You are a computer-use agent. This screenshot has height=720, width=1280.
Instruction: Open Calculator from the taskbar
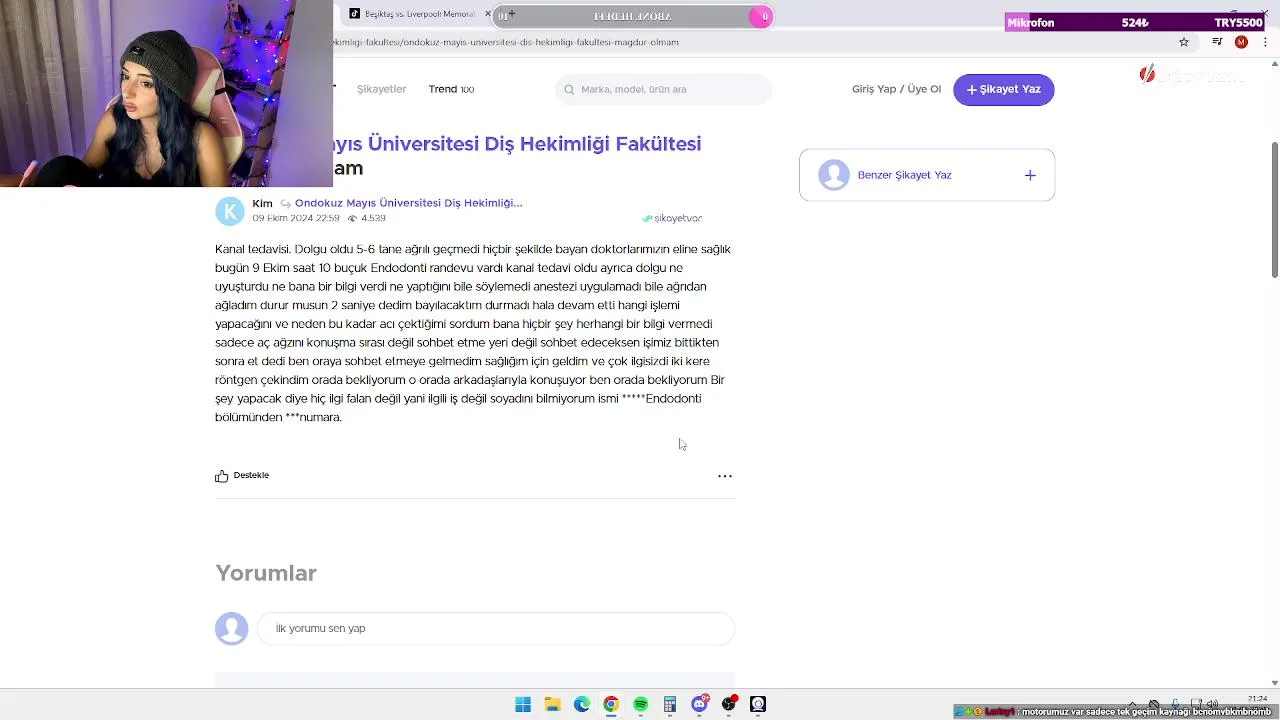670,704
